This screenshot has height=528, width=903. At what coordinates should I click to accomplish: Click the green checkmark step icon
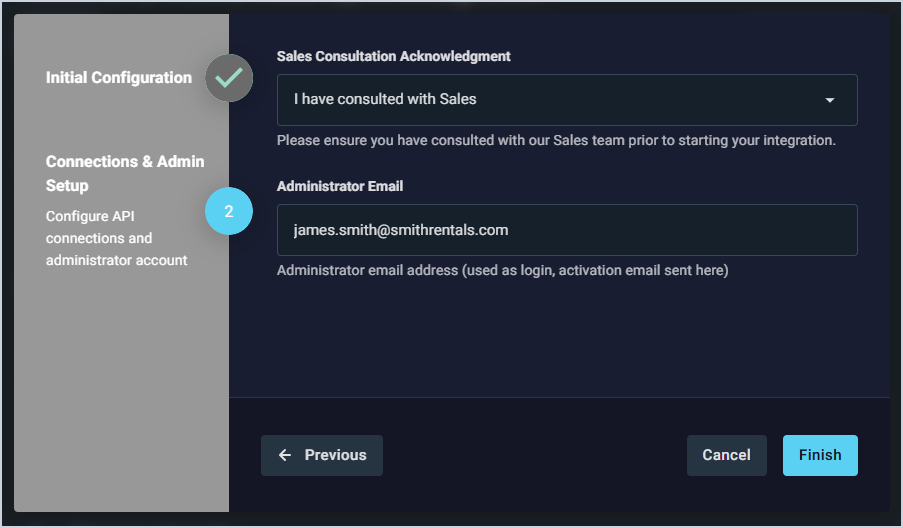tap(229, 78)
